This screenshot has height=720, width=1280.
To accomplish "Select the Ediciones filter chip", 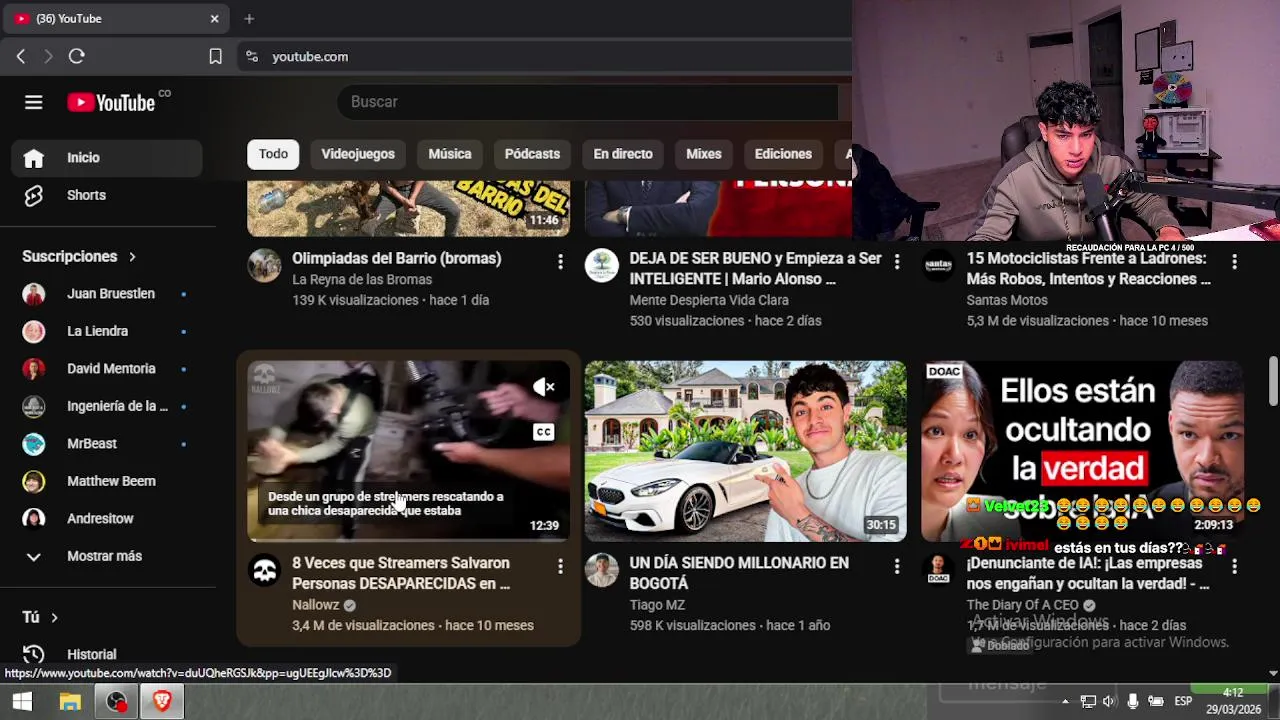I will point(783,154).
